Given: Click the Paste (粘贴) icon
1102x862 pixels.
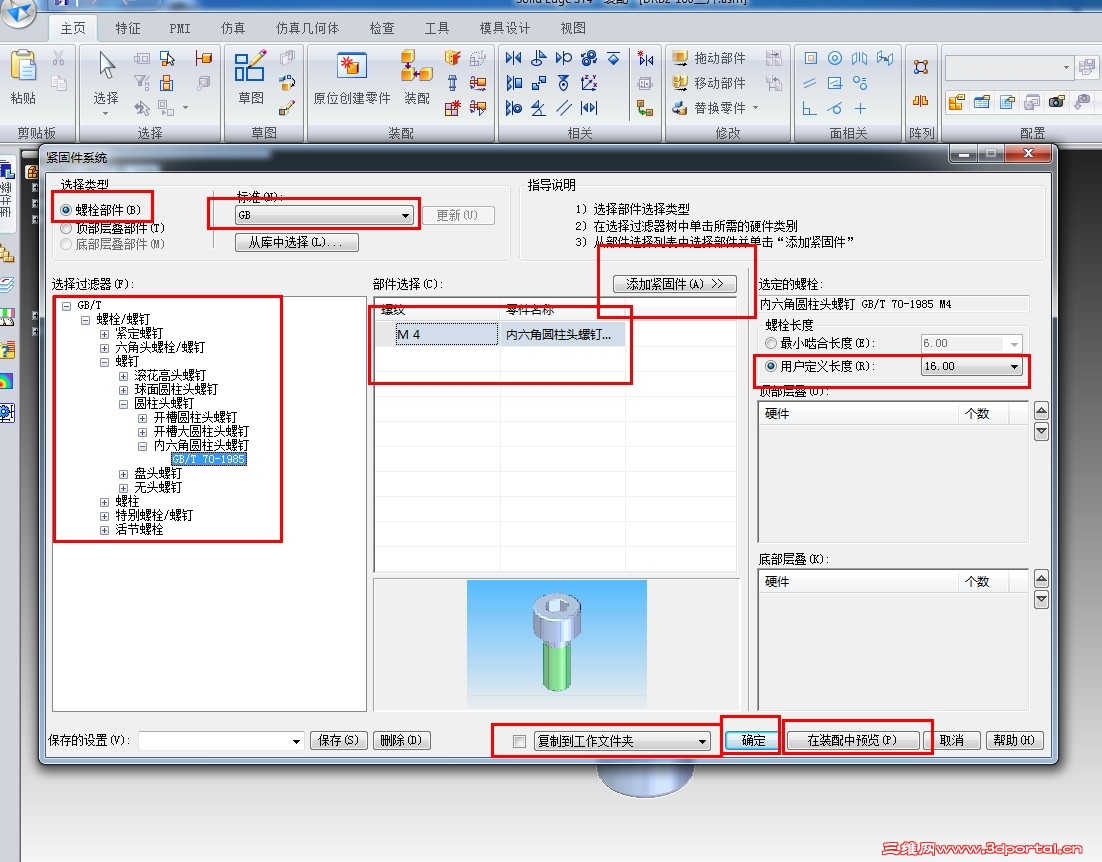Looking at the screenshot, I should click(x=23, y=67).
